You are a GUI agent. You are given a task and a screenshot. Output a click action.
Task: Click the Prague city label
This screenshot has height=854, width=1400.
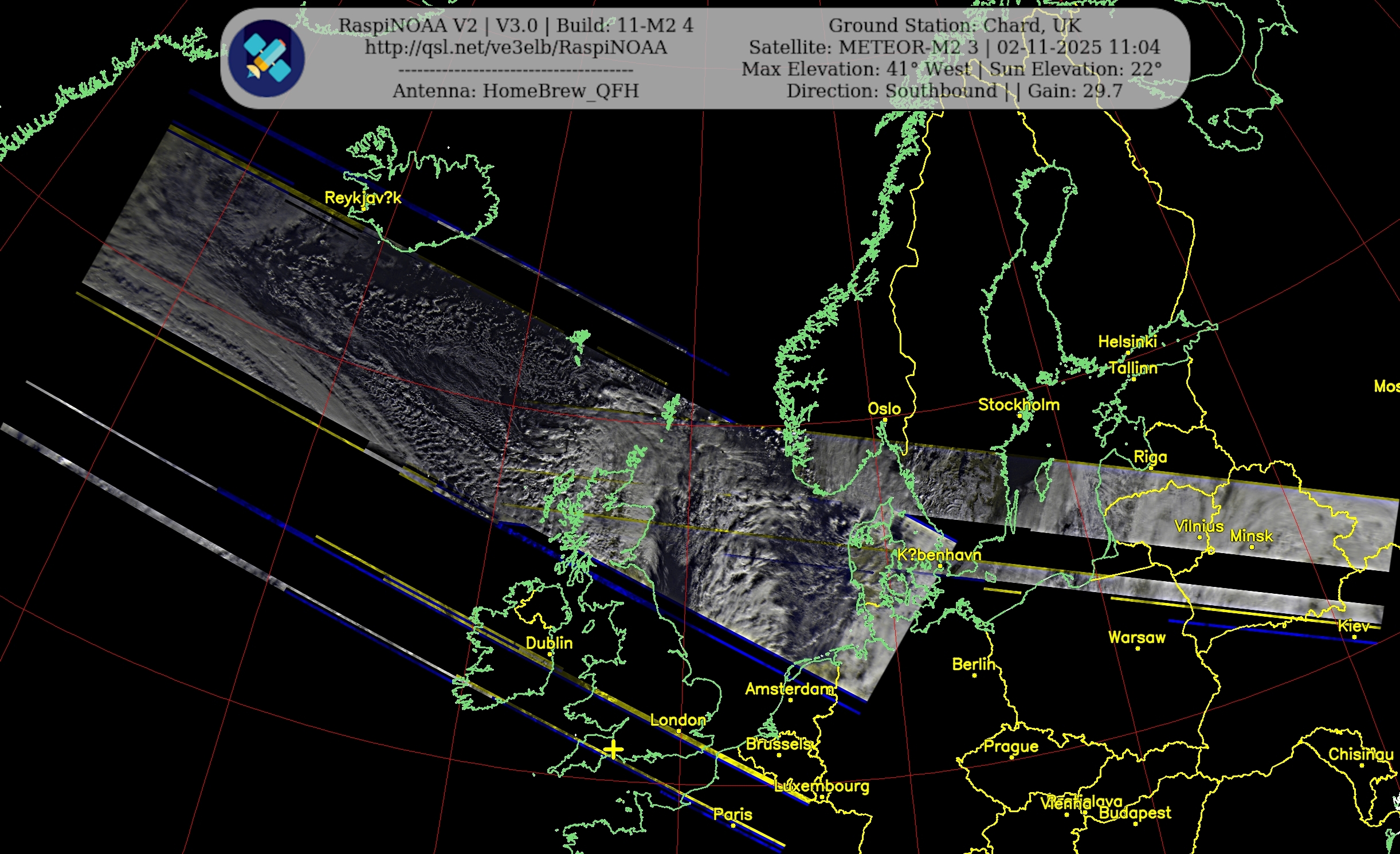point(1010,746)
